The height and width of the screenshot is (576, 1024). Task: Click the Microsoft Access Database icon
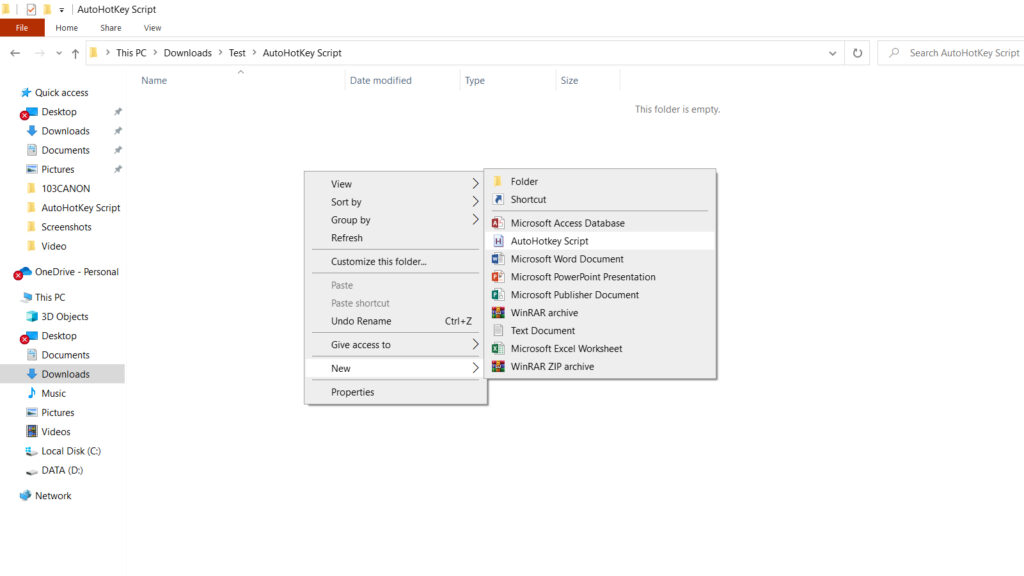click(498, 223)
